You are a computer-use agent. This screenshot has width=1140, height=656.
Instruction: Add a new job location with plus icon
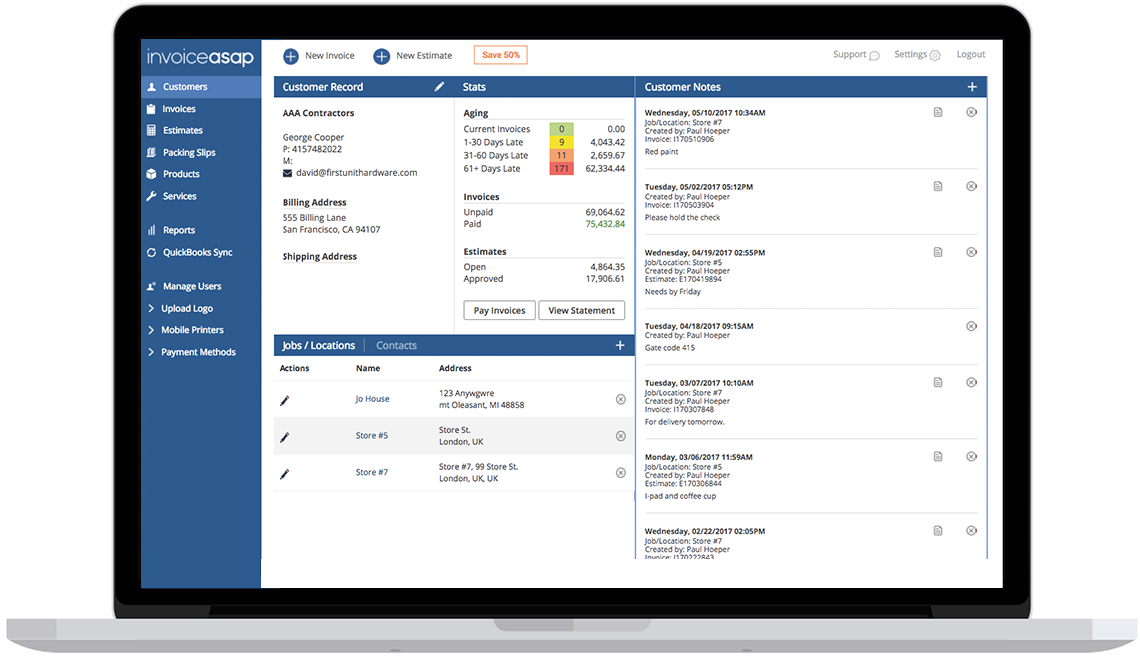(620, 346)
